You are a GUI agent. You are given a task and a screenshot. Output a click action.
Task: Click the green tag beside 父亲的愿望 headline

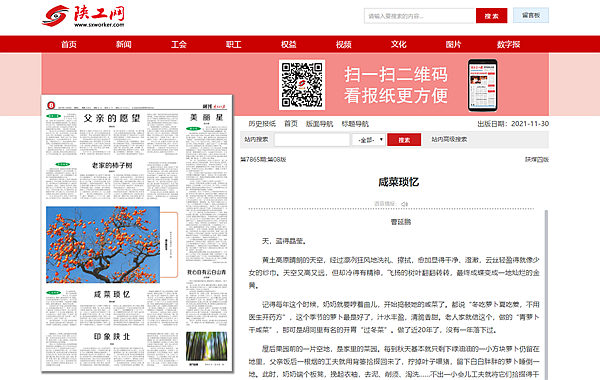(x=53, y=116)
